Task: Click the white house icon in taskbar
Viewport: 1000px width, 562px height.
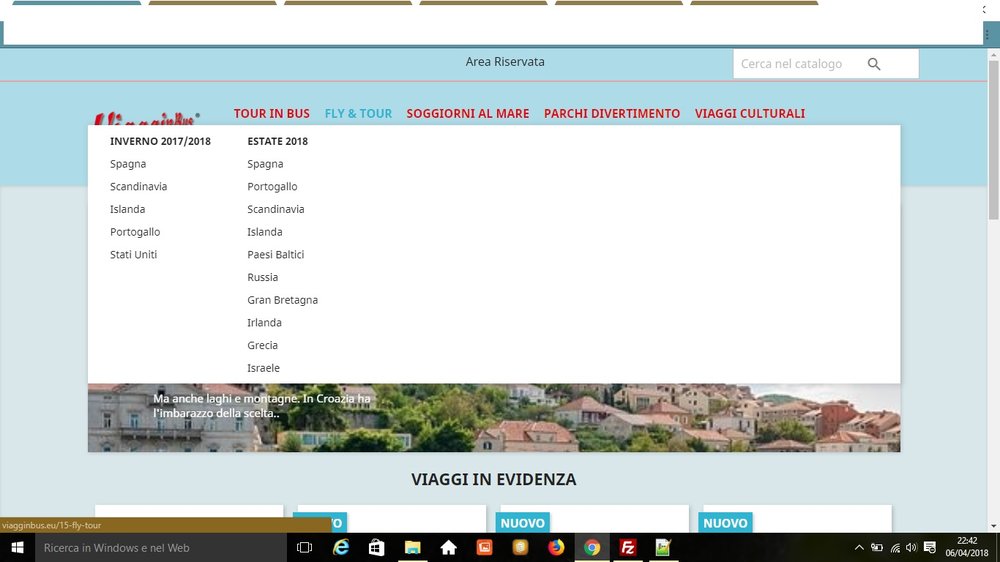Action: [448, 547]
